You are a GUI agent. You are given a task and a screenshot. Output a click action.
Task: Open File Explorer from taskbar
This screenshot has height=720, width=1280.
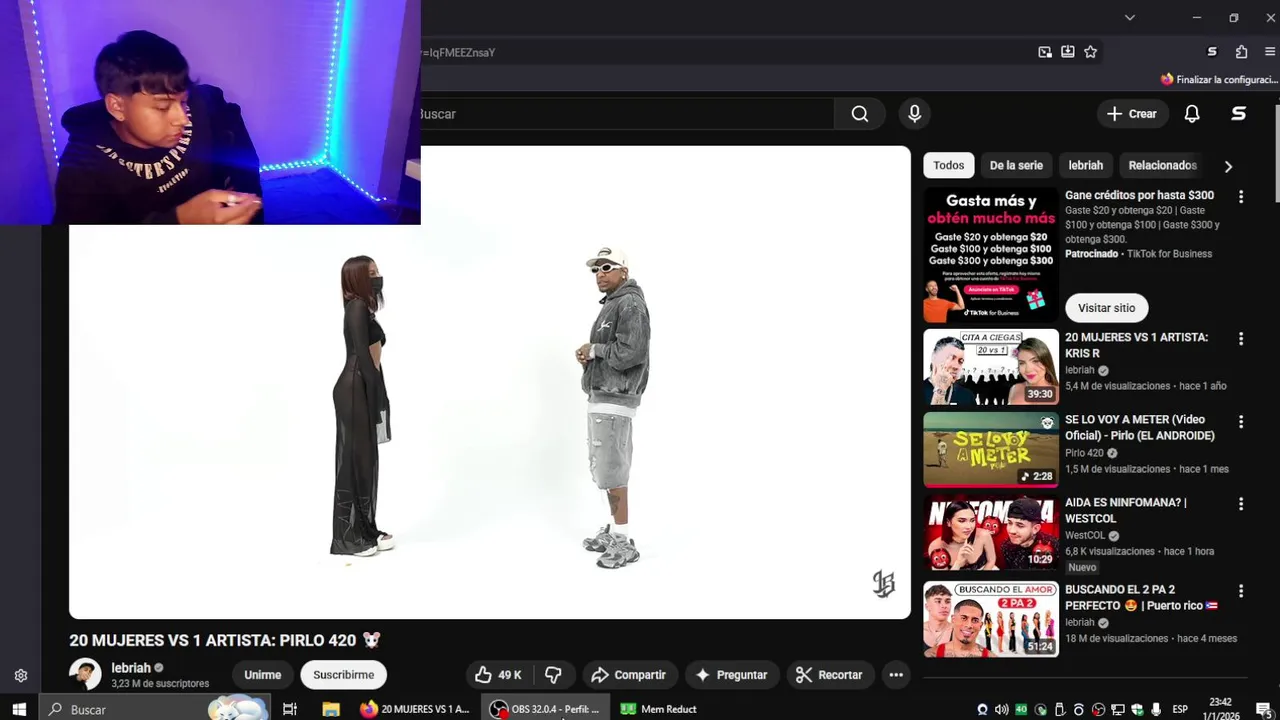pos(331,709)
